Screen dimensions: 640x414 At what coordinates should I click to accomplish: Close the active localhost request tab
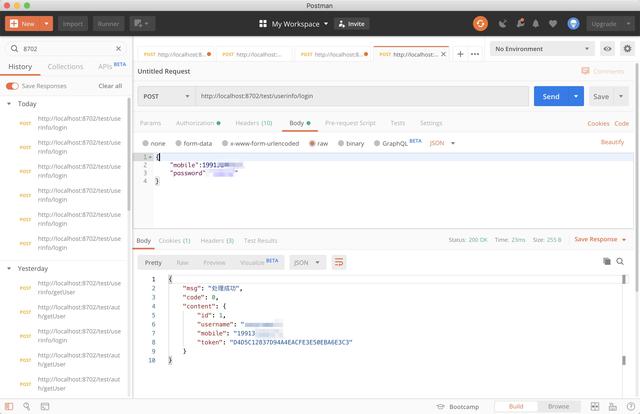click(443, 54)
